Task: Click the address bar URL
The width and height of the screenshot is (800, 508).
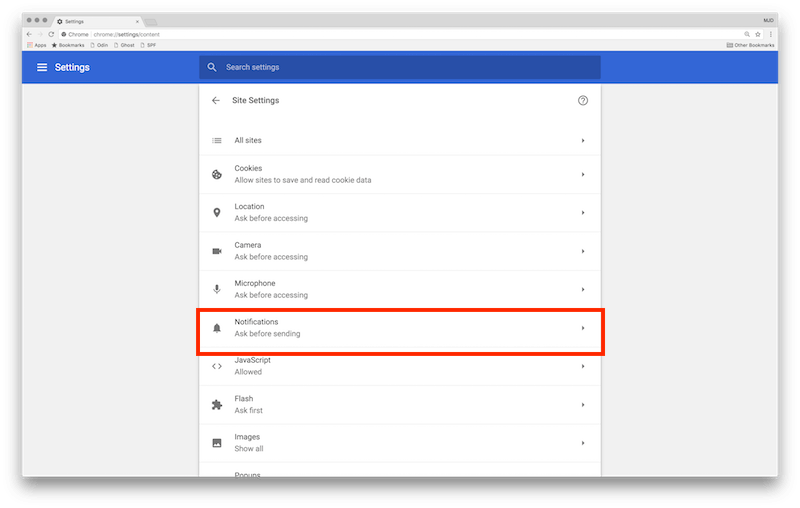Action: point(127,34)
